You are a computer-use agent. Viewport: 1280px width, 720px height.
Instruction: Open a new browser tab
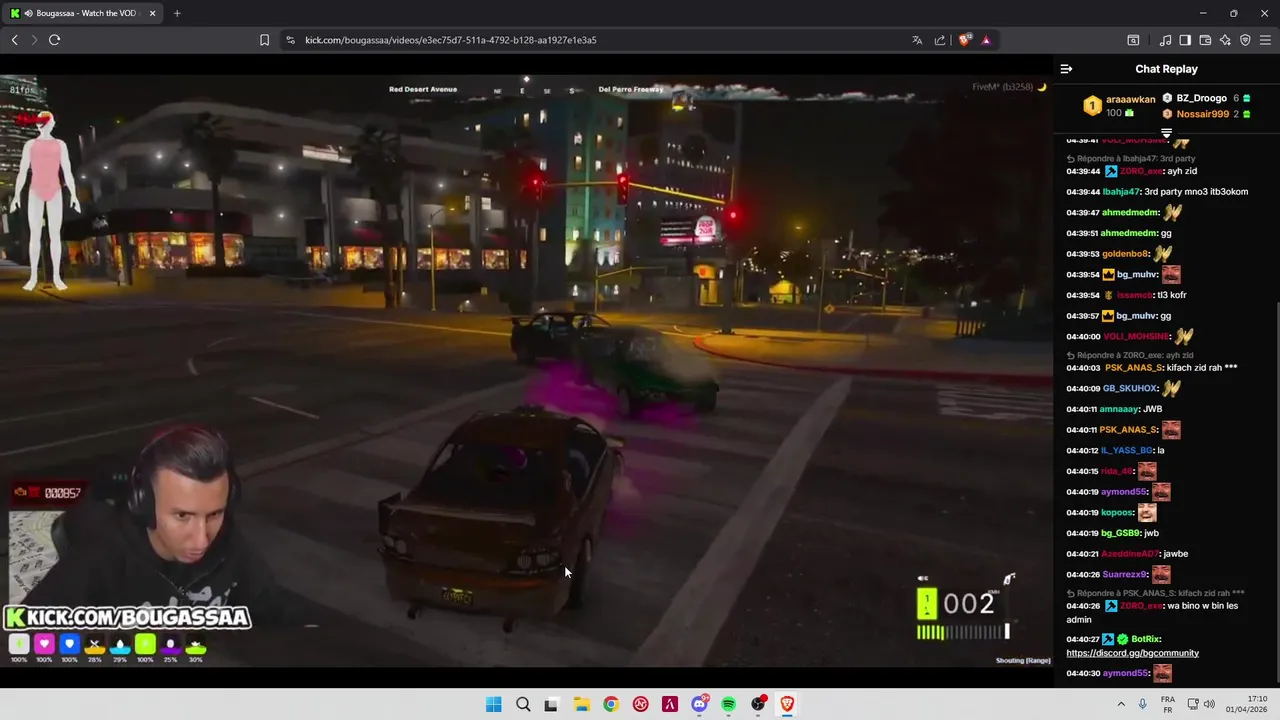point(177,13)
